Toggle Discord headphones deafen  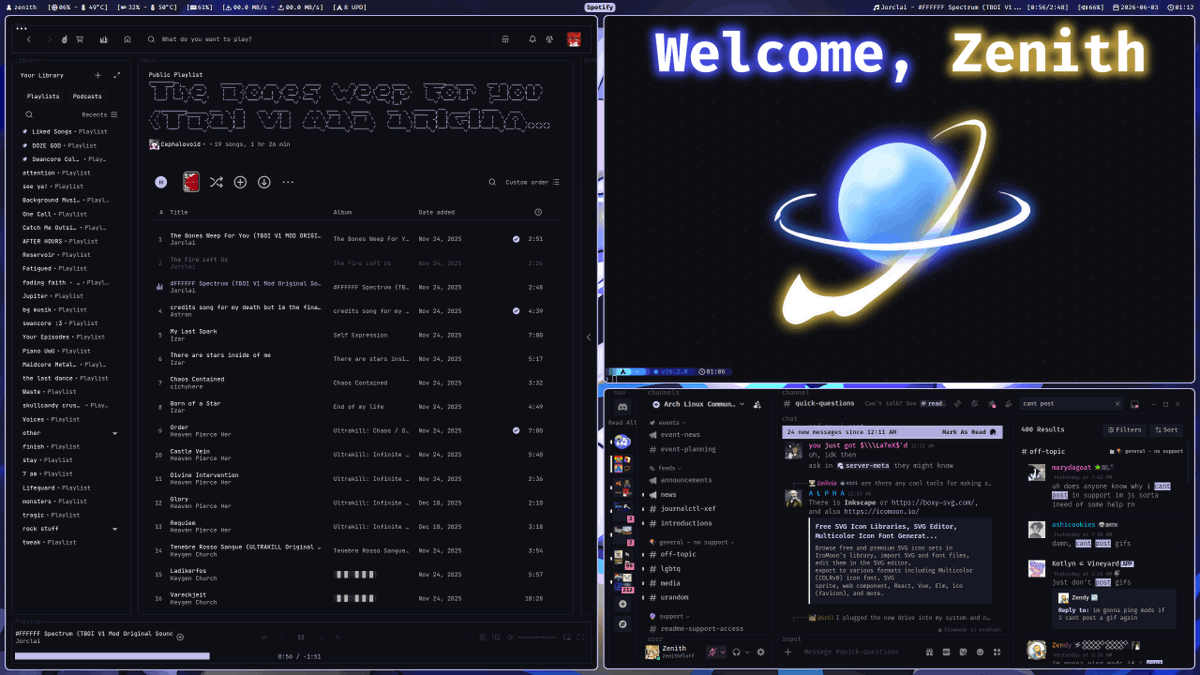tap(736, 652)
